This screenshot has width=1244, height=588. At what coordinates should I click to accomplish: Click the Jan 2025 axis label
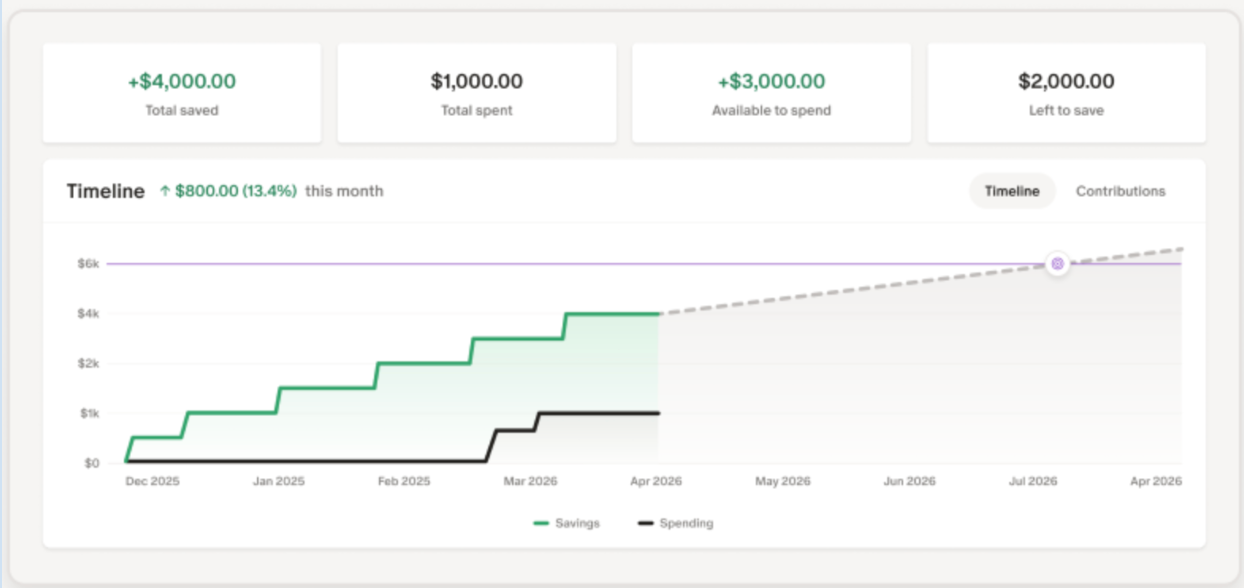(278, 481)
